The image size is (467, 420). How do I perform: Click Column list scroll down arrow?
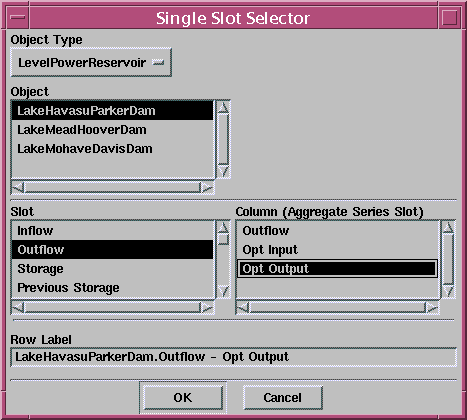tap(448, 291)
